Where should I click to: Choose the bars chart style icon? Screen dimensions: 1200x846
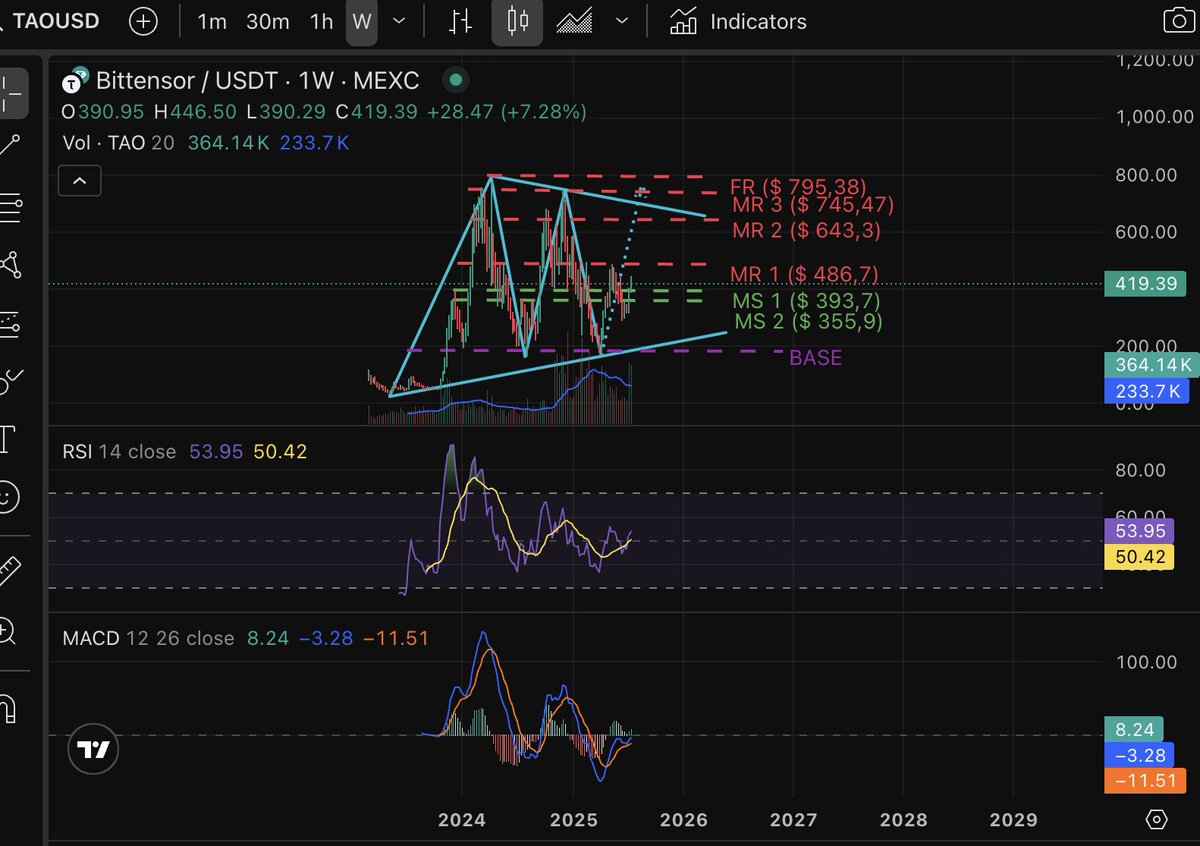[461, 21]
